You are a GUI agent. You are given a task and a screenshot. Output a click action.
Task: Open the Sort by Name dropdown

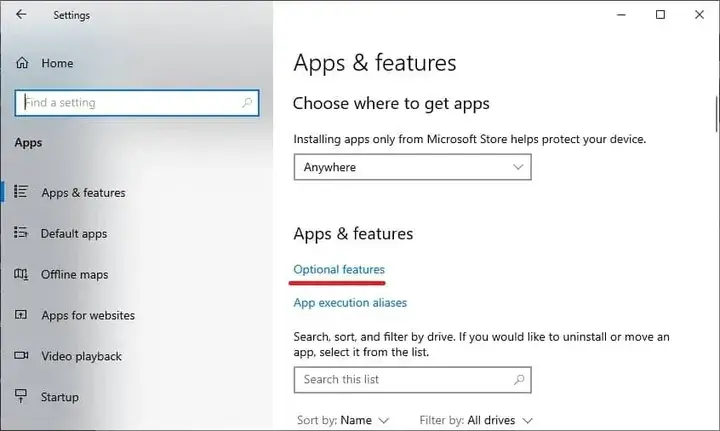coord(343,420)
